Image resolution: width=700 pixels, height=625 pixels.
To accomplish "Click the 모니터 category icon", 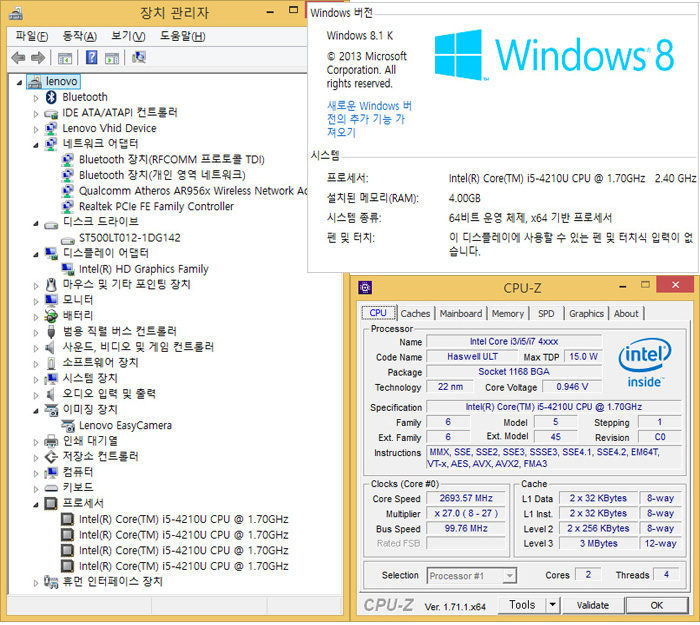I will point(51,300).
